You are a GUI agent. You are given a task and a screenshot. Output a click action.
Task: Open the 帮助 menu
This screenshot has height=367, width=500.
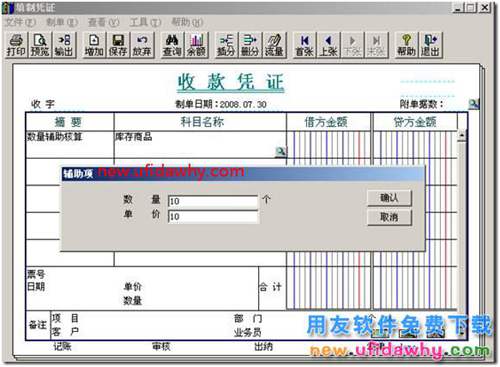[x=187, y=22]
